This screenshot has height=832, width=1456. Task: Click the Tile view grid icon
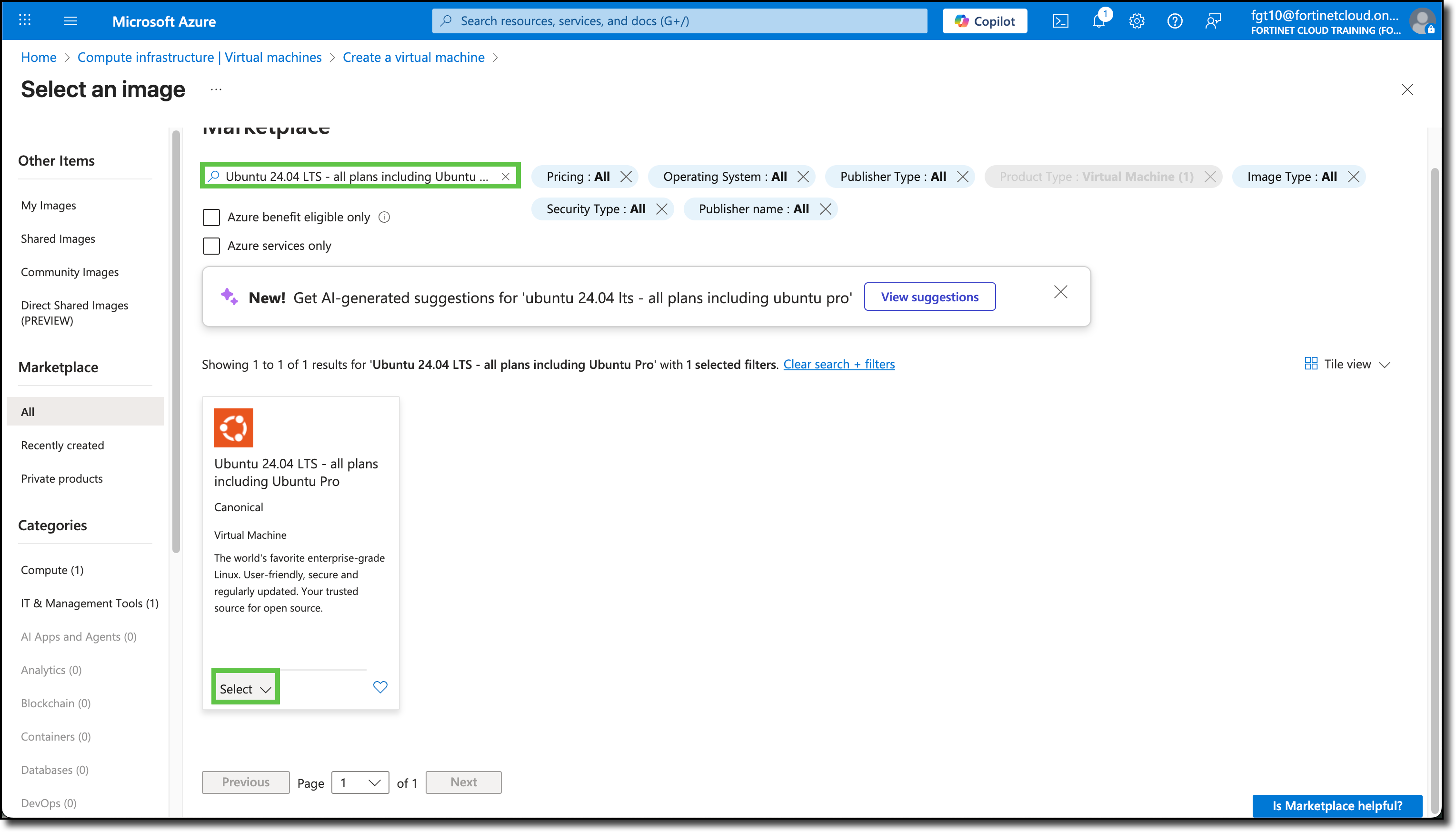[1311, 364]
